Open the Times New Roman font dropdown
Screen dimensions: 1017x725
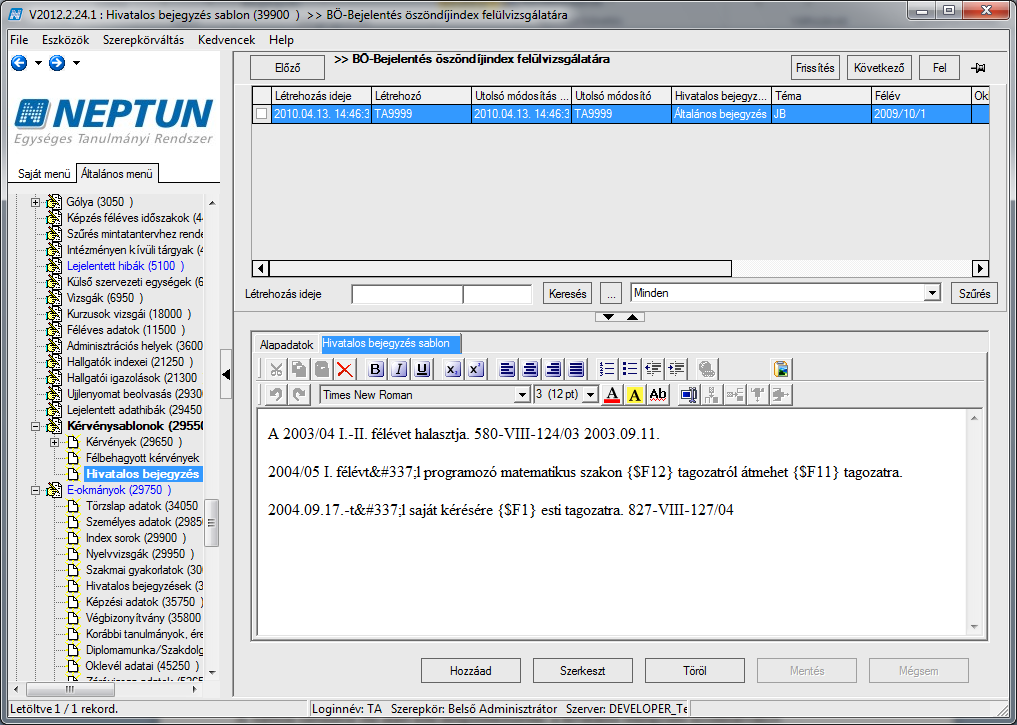[x=522, y=394]
